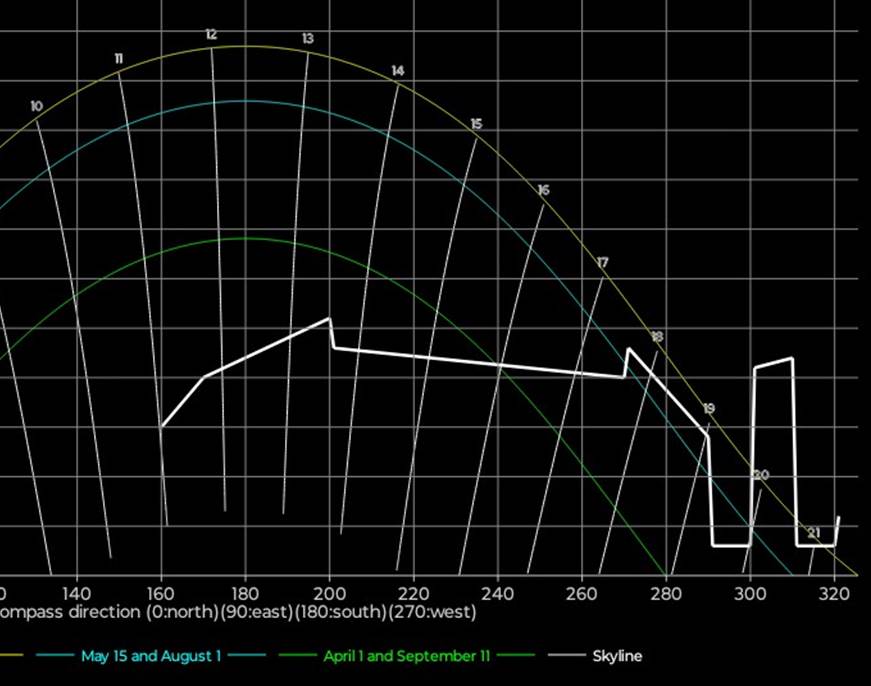The width and height of the screenshot is (871, 686).
Task: Toggle the May 15 and August 1 legend entry
Action: point(152,657)
